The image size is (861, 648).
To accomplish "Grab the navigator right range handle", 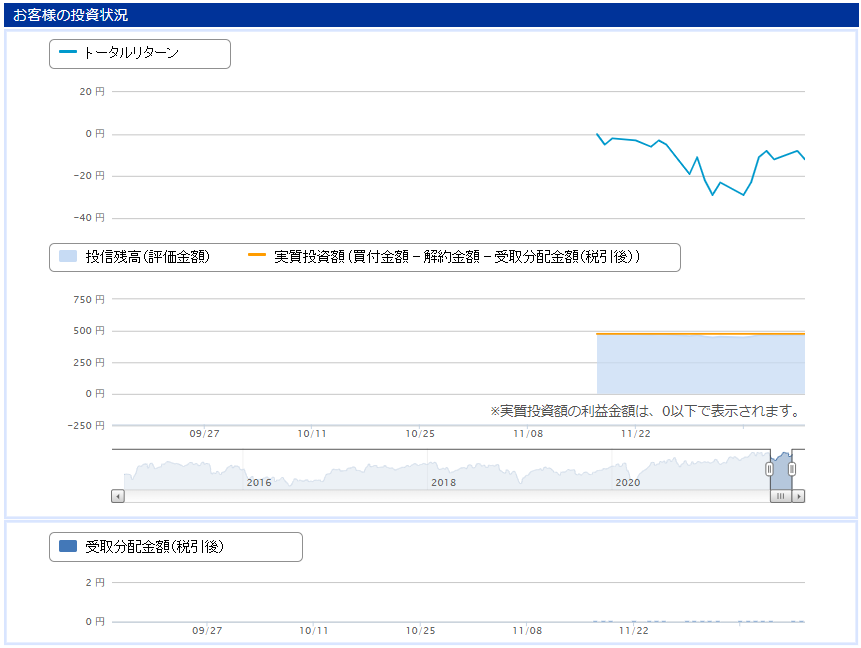I will (792, 469).
